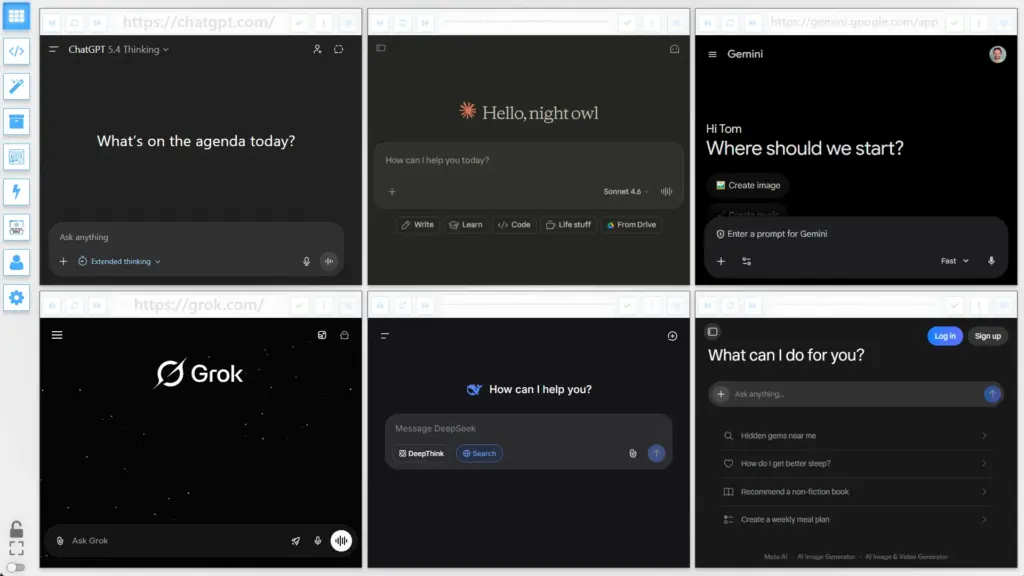Click the plus attachment icon in Claude's input

coord(392,192)
